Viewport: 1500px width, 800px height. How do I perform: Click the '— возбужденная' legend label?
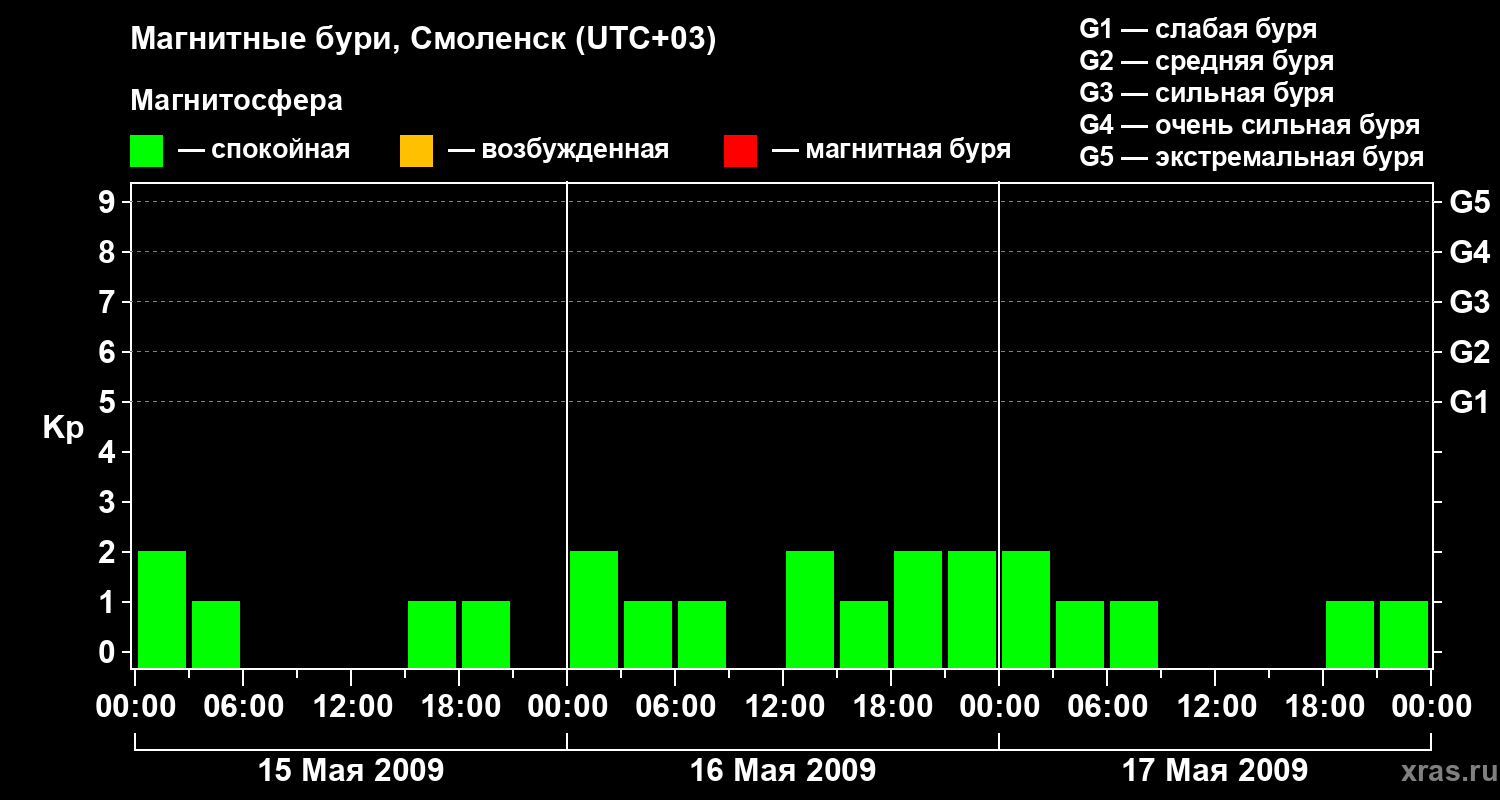coord(558,150)
